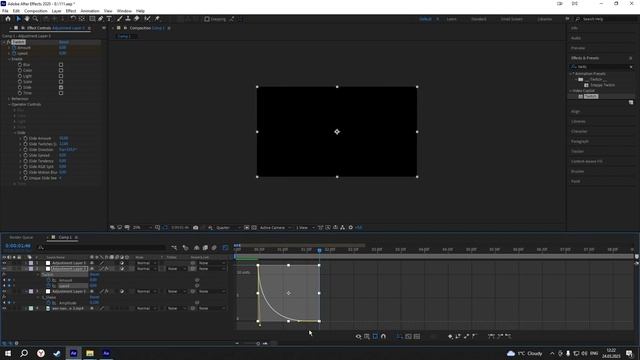Image resolution: width=640 pixels, height=360 pixels.
Task: Open the Effect menu
Action: click(71, 11)
